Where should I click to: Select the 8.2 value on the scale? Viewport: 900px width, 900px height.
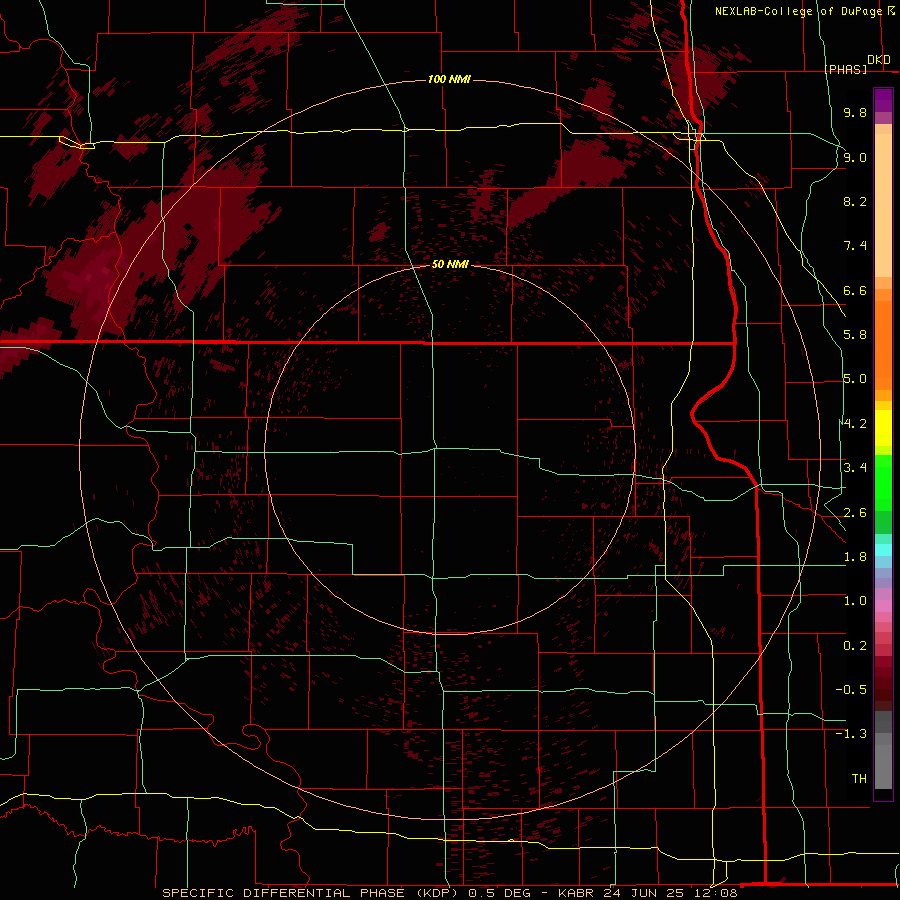click(855, 201)
